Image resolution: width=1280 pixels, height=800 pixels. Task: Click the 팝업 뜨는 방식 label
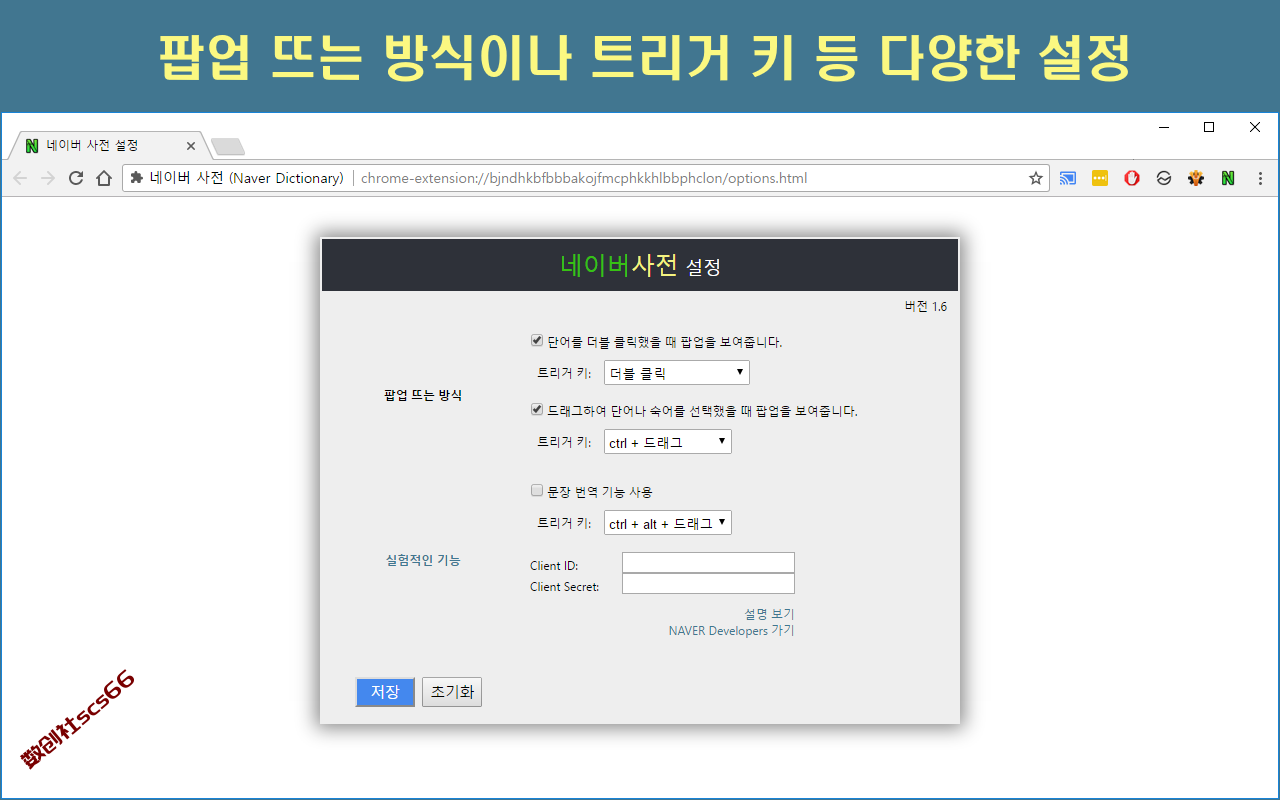423,395
